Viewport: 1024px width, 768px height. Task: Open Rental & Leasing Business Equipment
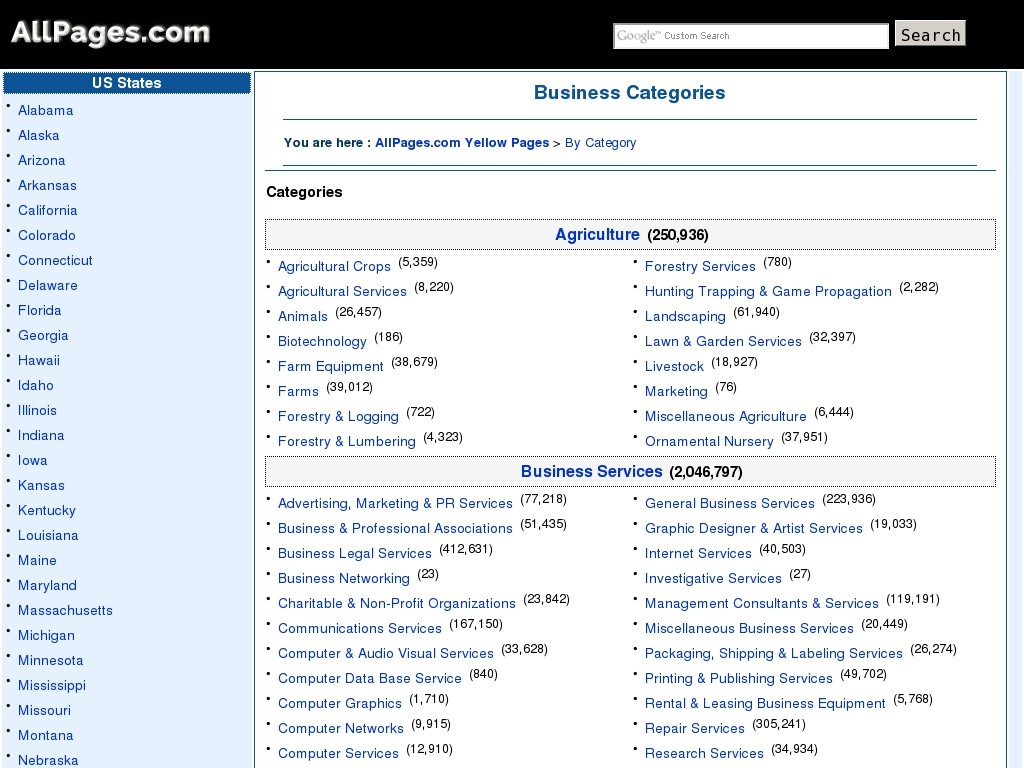click(765, 703)
